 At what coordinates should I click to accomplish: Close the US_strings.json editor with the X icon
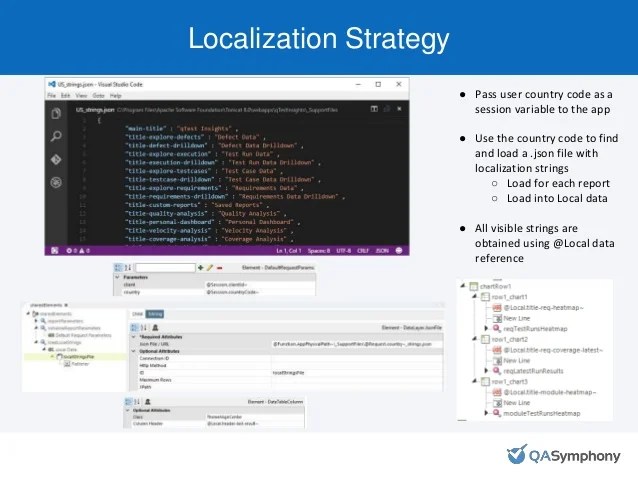coord(400,109)
